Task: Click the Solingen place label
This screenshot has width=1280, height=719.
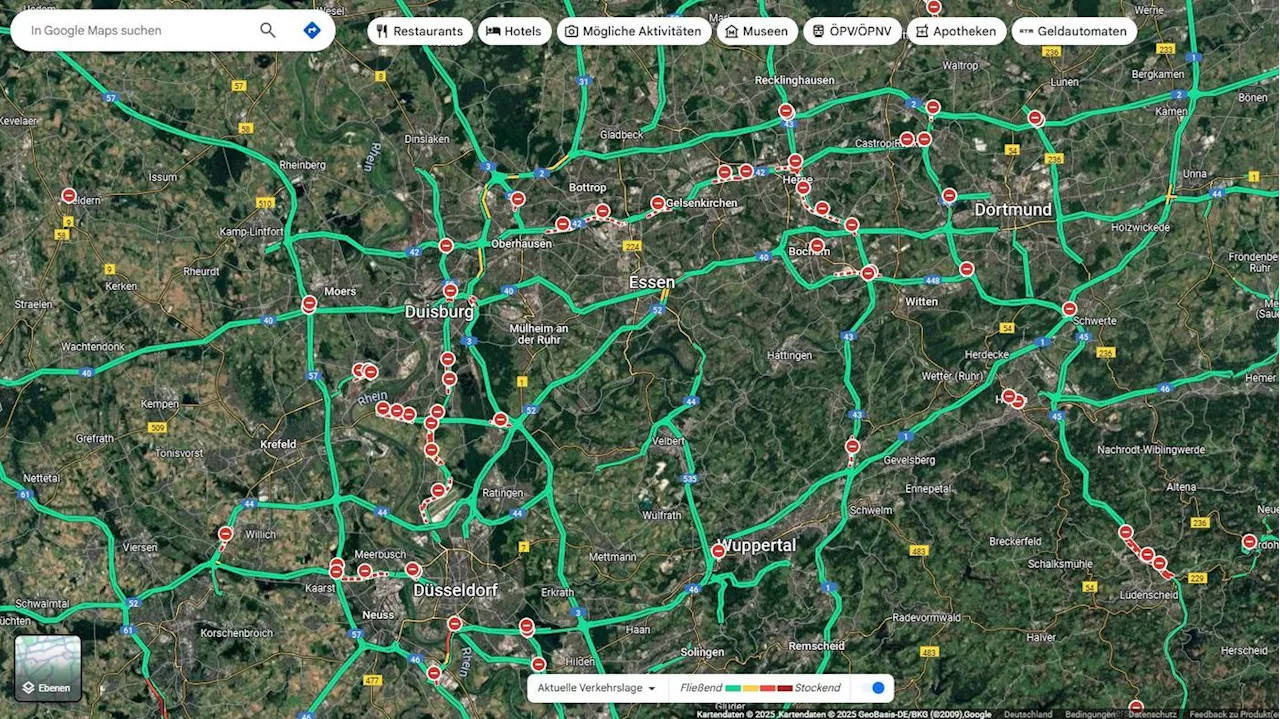Action: tap(702, 652)
